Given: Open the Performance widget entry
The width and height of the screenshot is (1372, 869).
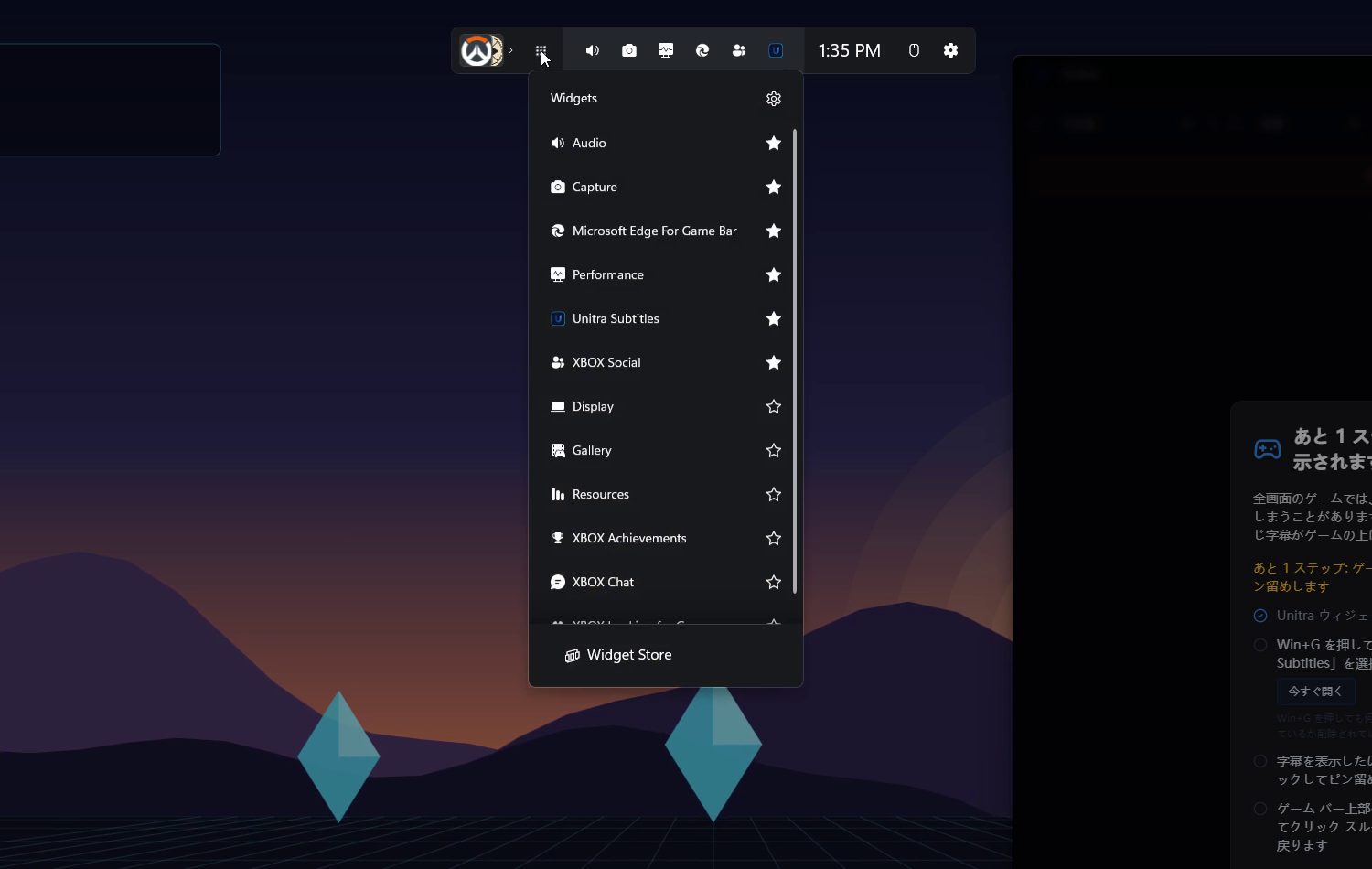Looking at the screenshot, I should click(649, 274).
